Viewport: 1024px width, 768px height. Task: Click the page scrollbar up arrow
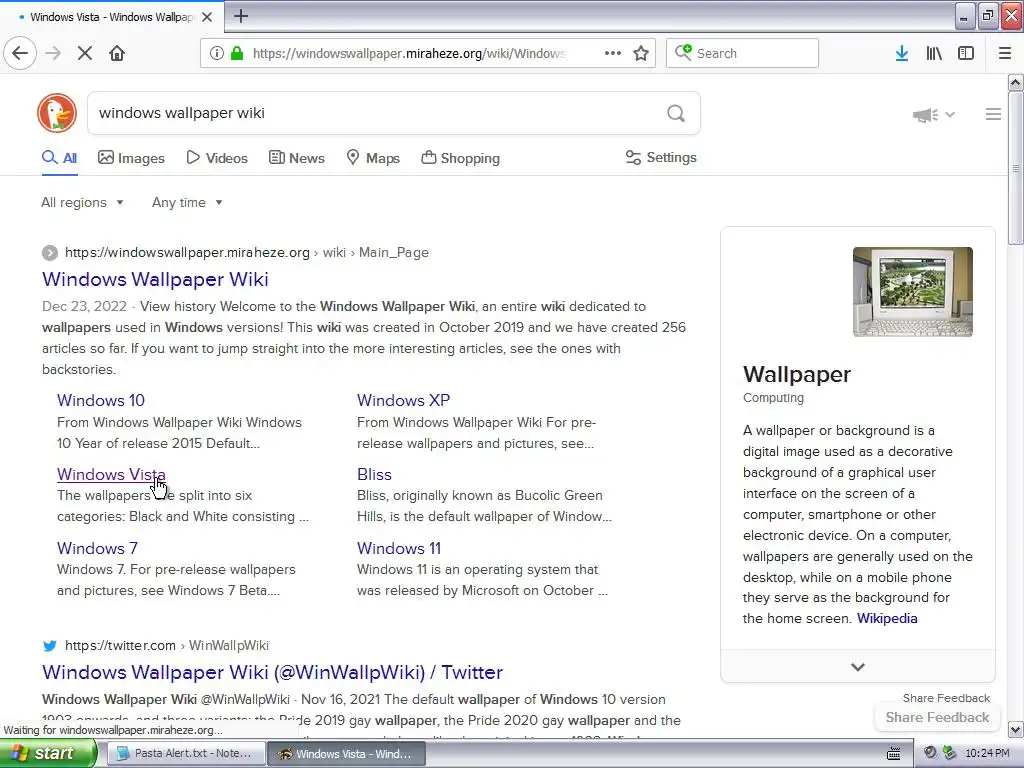click(x=1016, y=82)
